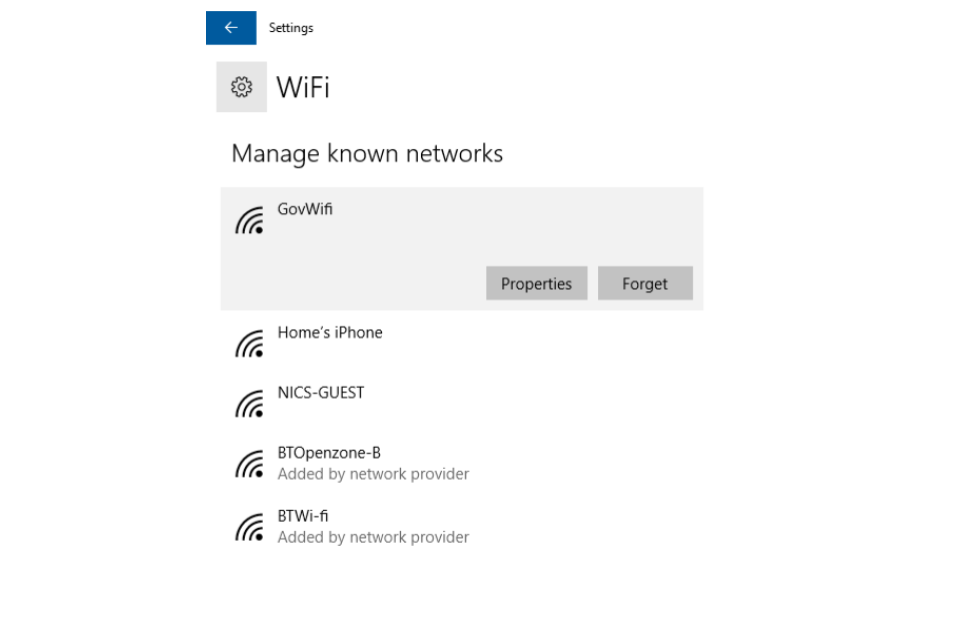Click the NICS-GUEST WiFi signal icon

(250, 404)
